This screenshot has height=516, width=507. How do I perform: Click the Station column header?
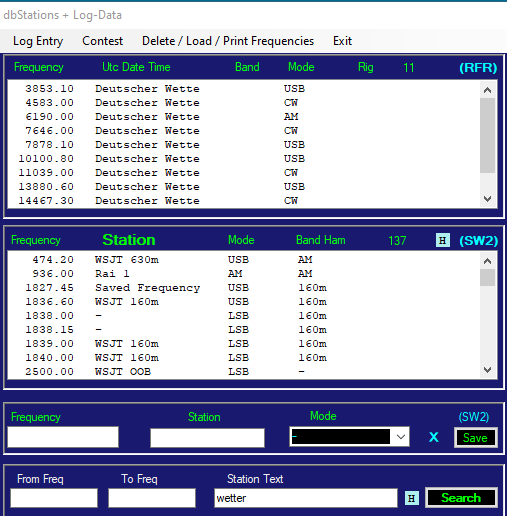coord(129,240)
